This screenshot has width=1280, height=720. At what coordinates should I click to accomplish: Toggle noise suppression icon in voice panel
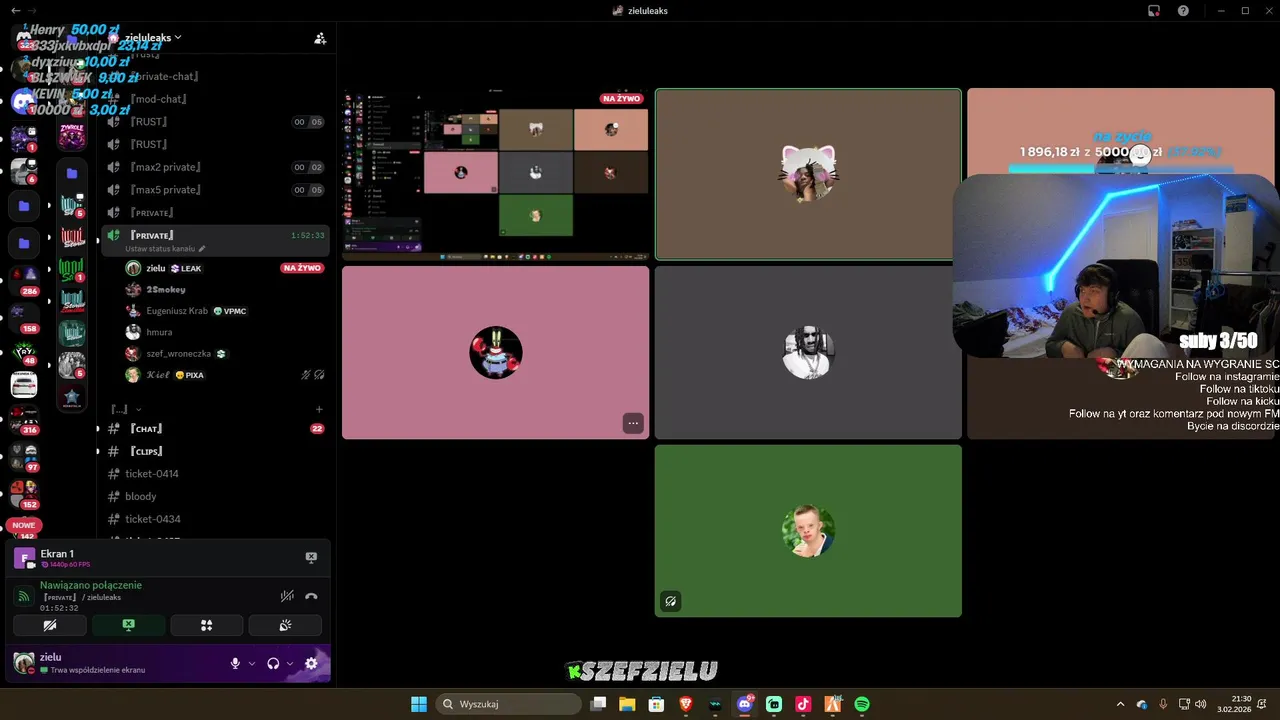tap(287, 596)
